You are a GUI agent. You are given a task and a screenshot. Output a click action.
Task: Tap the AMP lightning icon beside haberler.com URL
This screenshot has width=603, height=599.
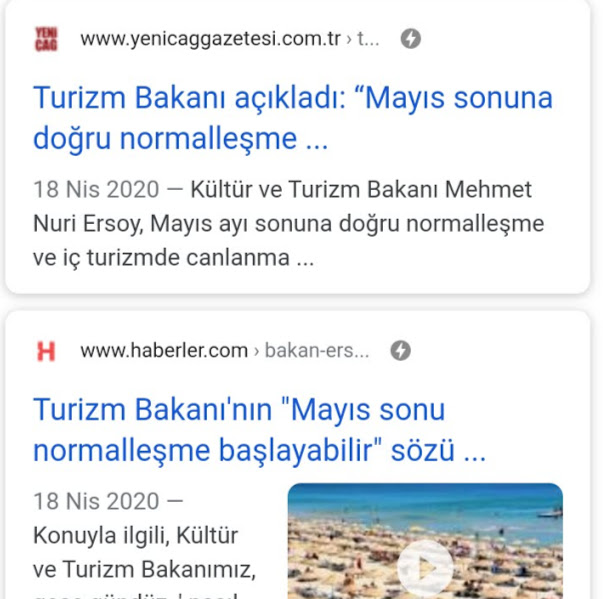click(x=400, y=351)
